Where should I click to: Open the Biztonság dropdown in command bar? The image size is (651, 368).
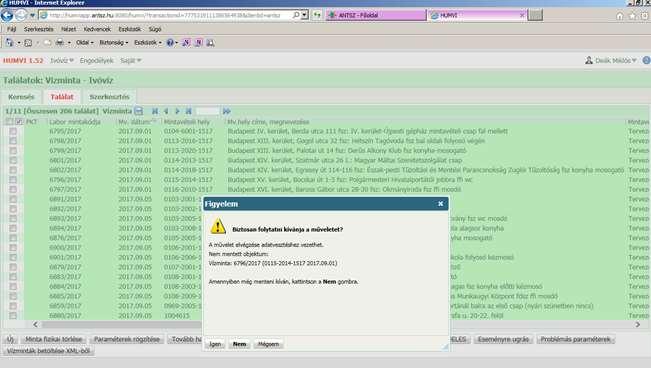click(x=114, y=42)
